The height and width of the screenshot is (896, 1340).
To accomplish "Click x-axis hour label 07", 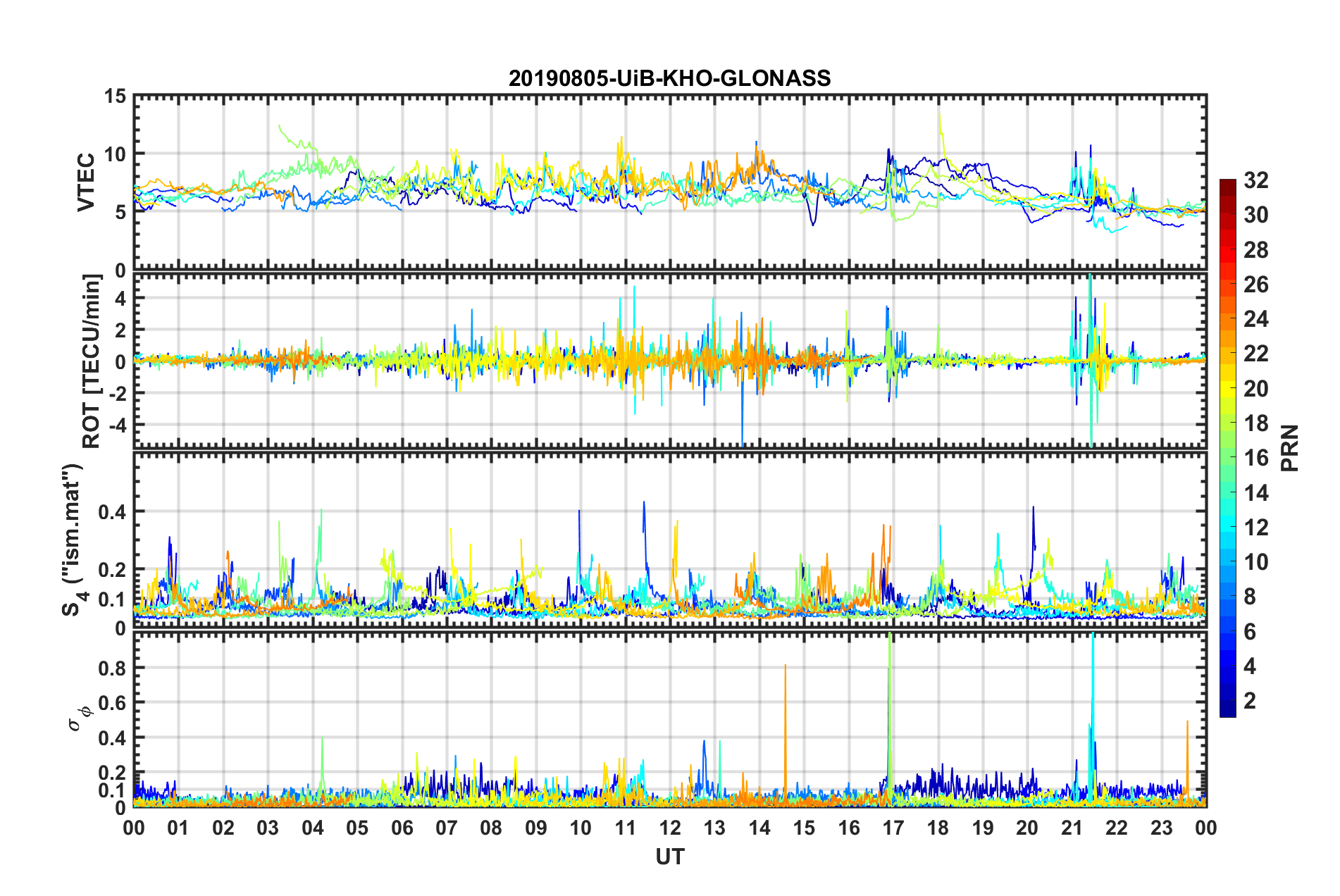I will (447, 828).
